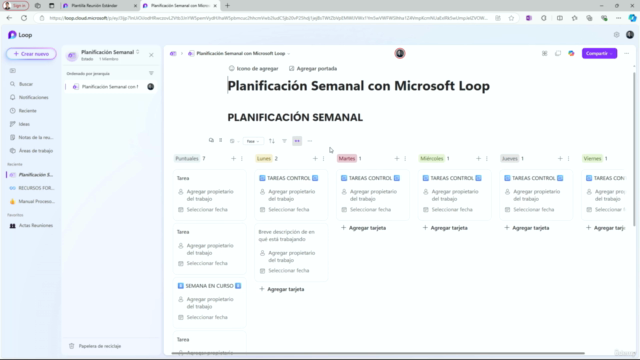This screenshot has height=360, width=640.
Task: Open the board view type dropdown icon
Action: [x=234, y=141]
